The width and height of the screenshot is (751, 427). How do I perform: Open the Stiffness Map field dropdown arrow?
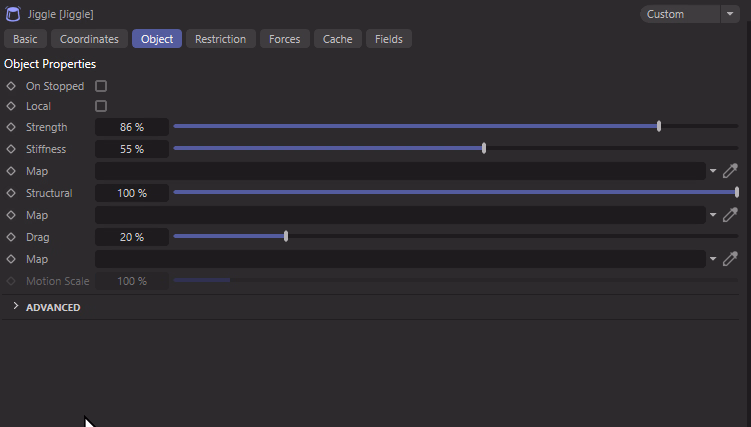point(713,171)
